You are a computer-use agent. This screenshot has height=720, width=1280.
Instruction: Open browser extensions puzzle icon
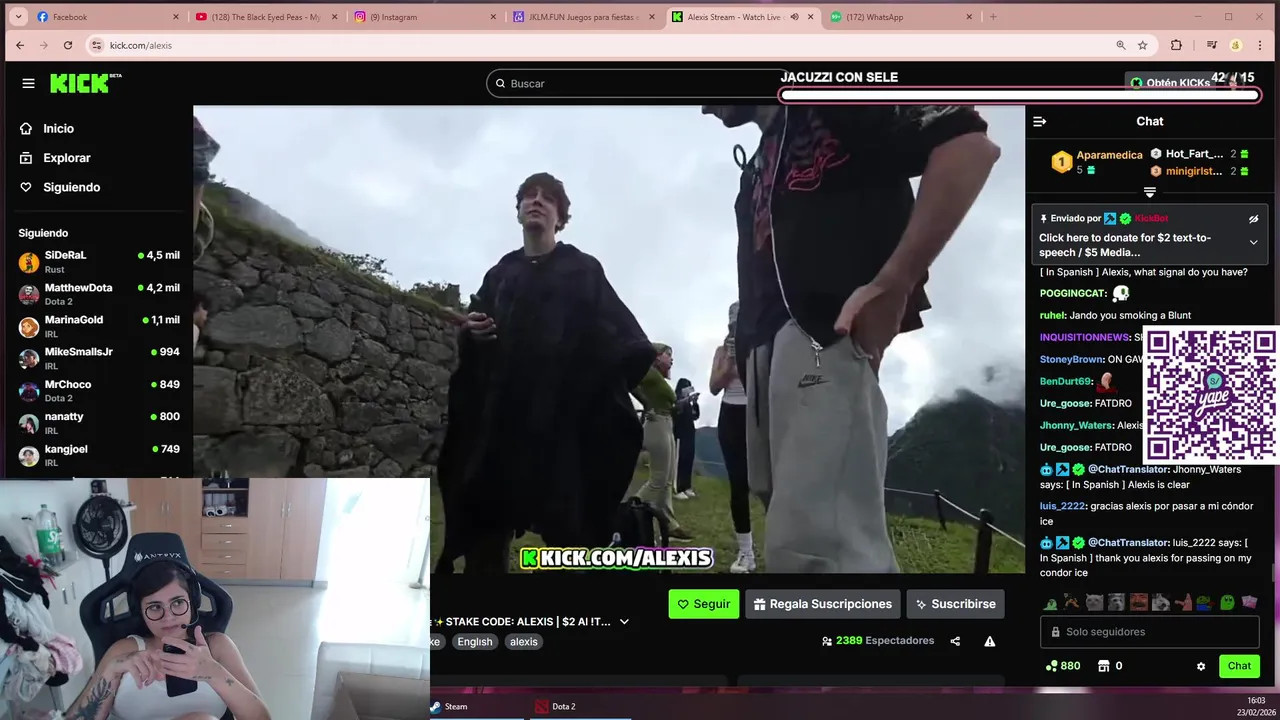point(1176,45)
